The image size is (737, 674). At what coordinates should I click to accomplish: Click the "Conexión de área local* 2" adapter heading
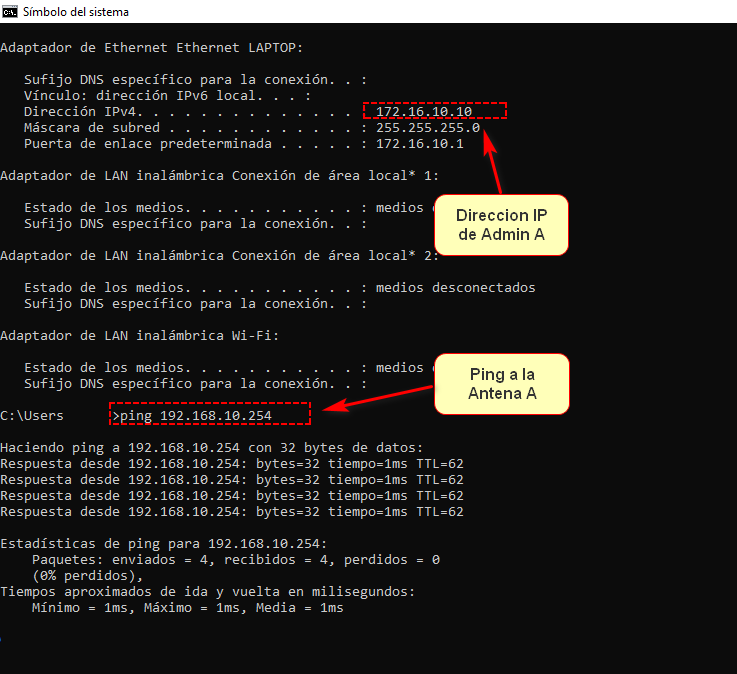point(219,255)
